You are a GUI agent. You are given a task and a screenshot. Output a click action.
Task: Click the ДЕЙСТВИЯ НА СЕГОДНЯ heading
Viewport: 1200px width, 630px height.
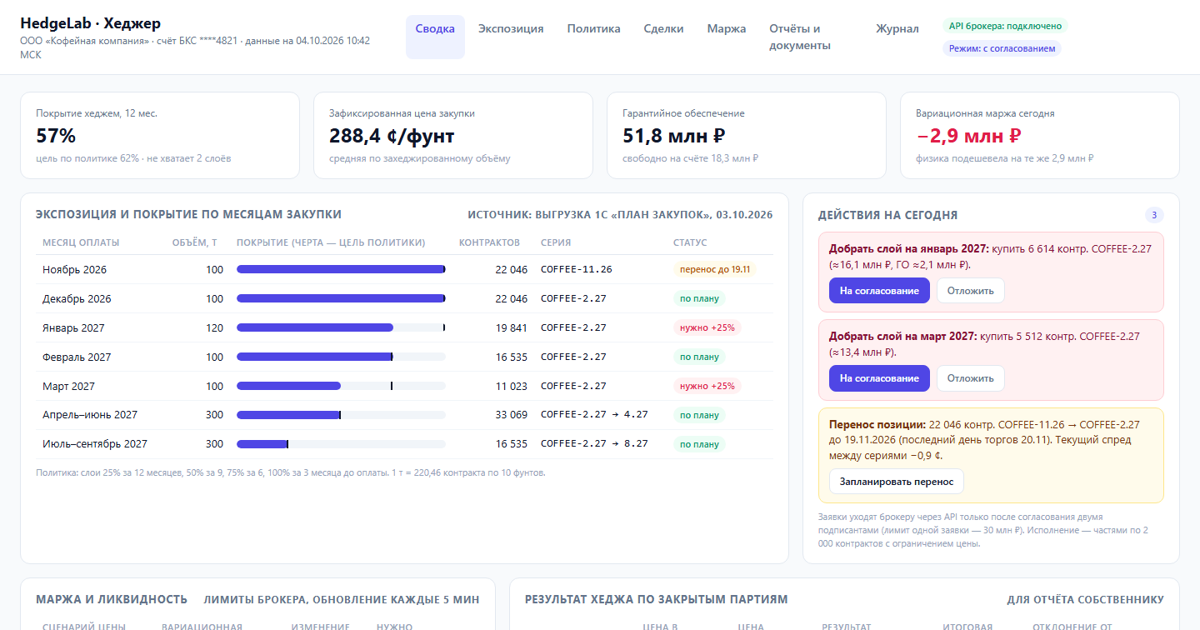coord(888,215)
